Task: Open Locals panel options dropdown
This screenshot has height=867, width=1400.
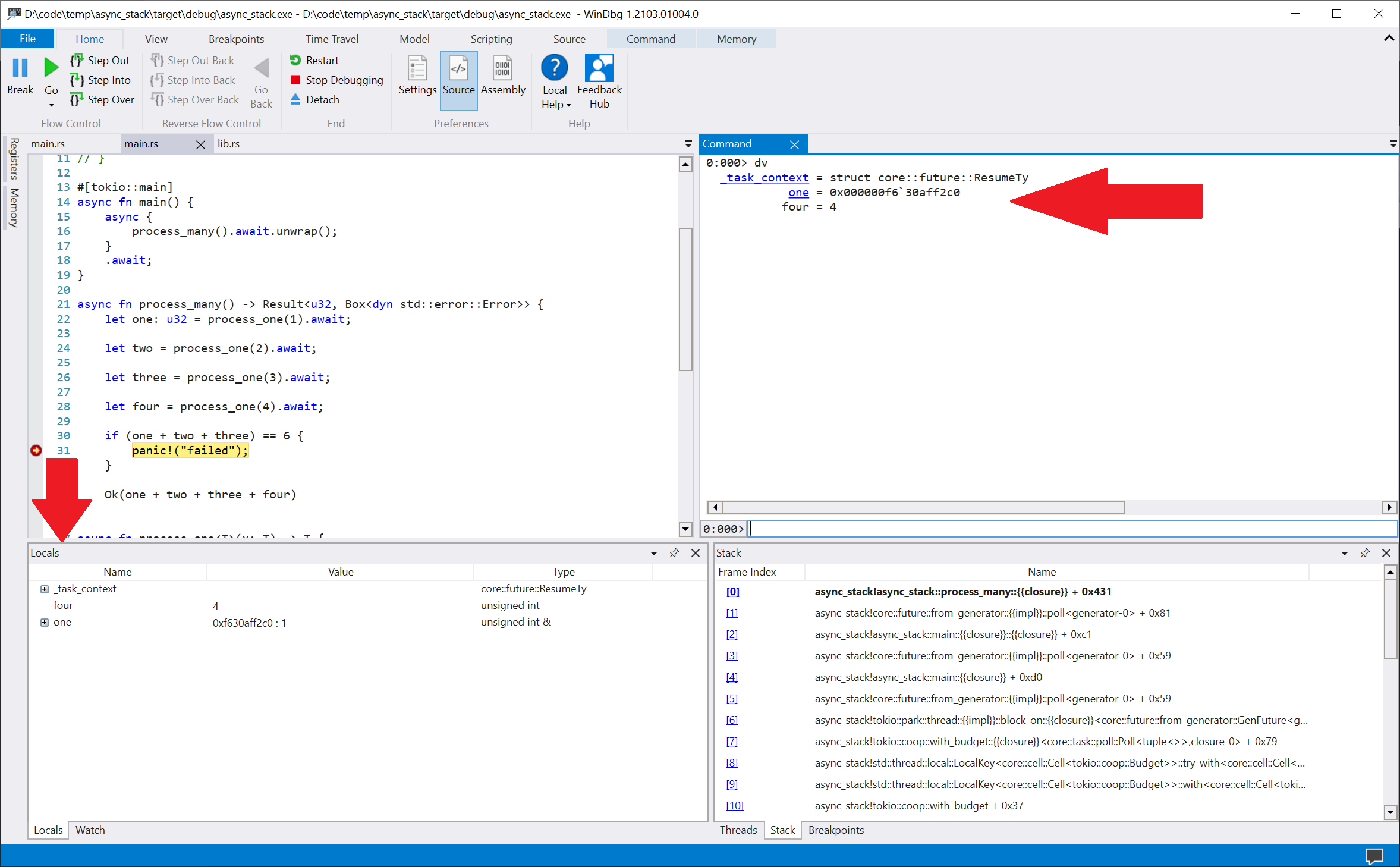Action: pyautogui.click(x=653, y=553)
